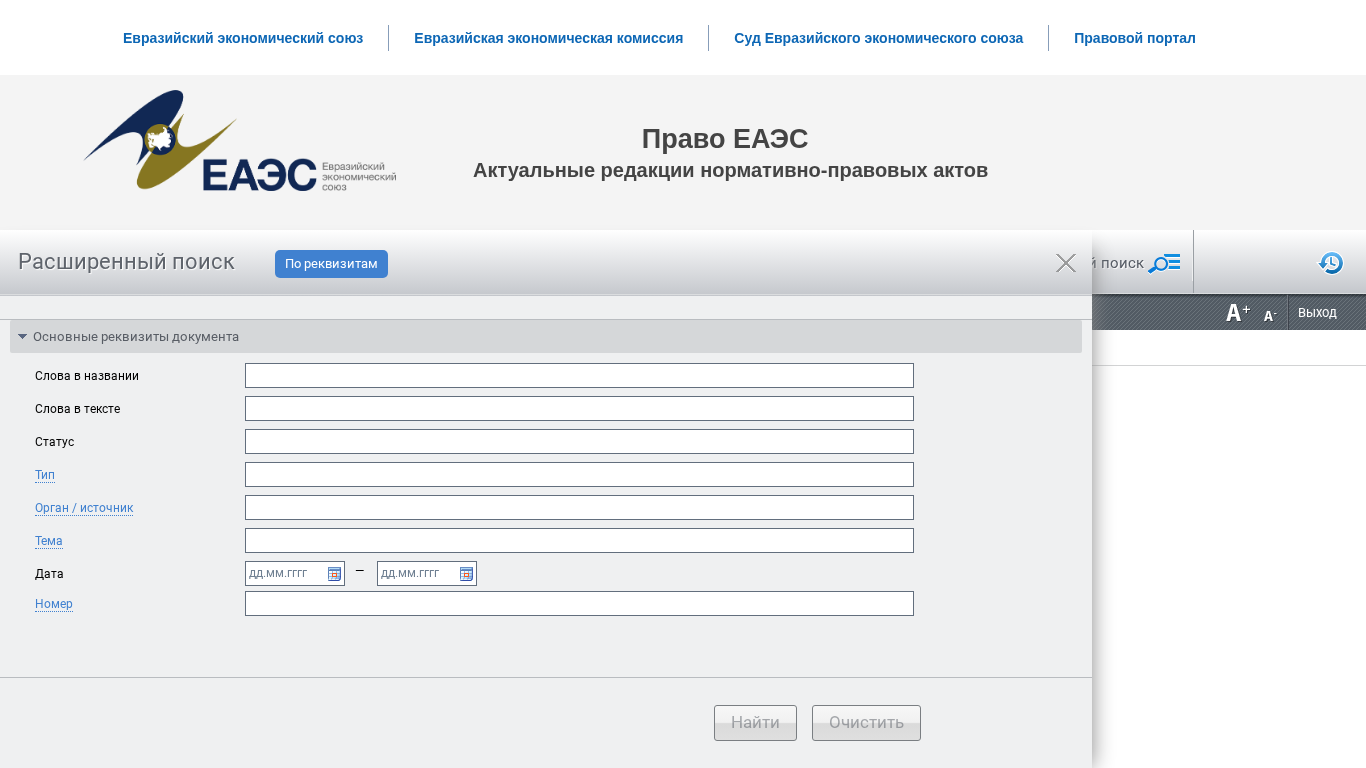Open the Тема selection list
This screenshot has width=1366, height=768.
pos(49,541)
